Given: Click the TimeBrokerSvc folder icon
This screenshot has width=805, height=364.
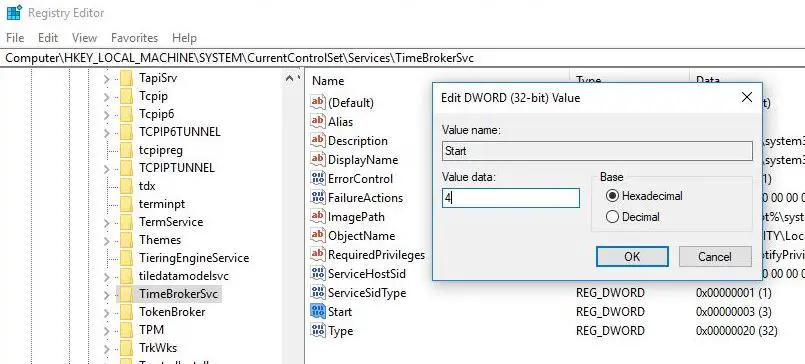Looking at the screenshot, I should pos(126,294).
